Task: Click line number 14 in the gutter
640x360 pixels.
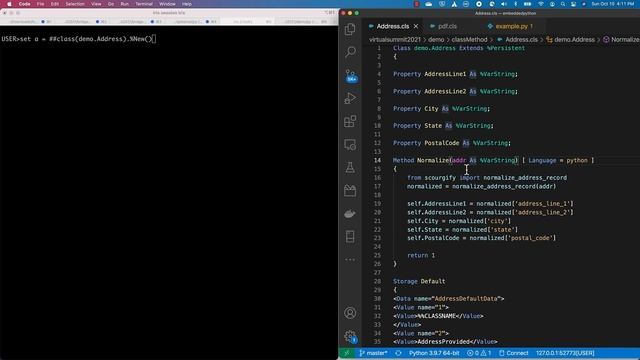Action: pos(377,160)
